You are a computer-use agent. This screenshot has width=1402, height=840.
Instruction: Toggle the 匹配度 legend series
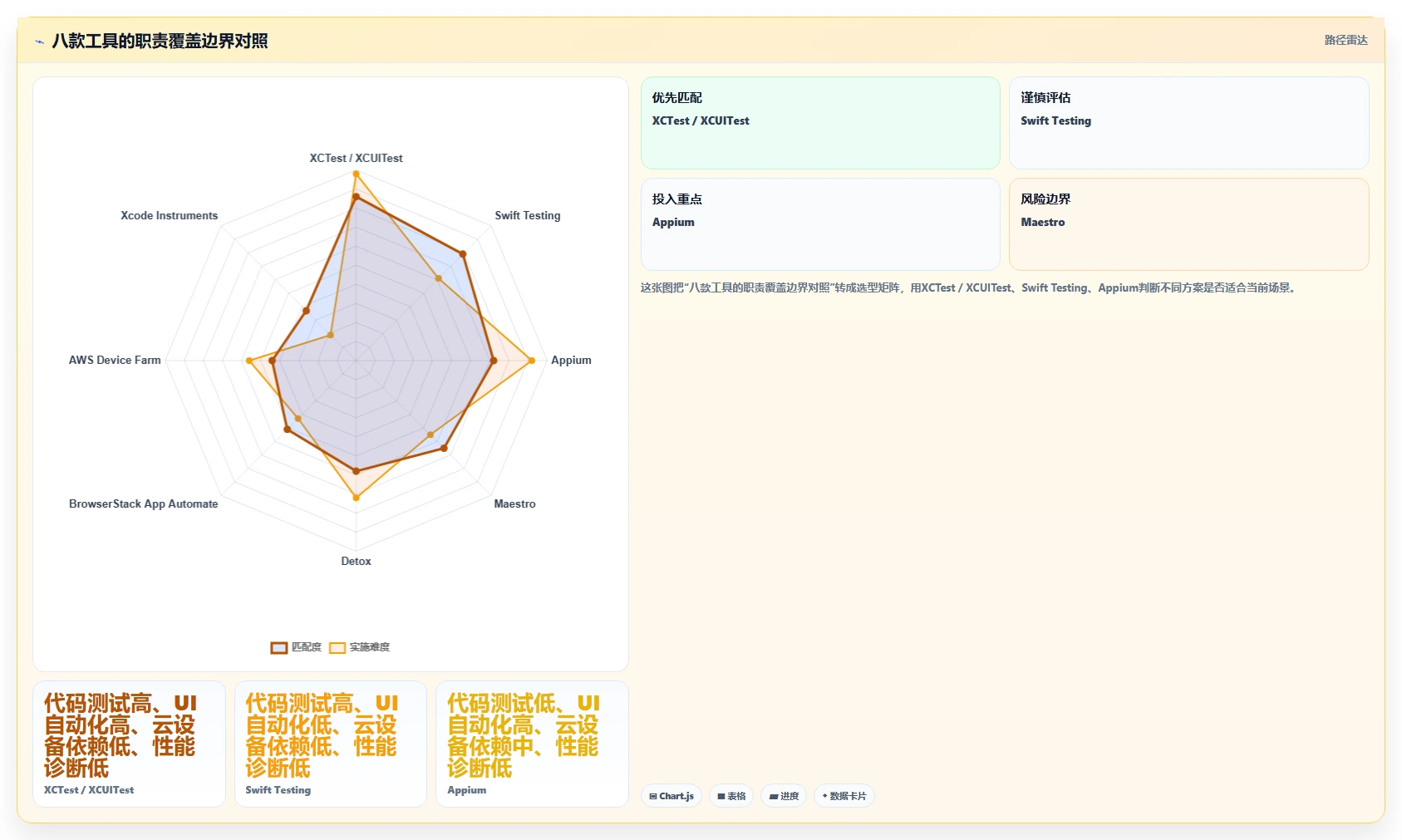[x=296, y=647]
